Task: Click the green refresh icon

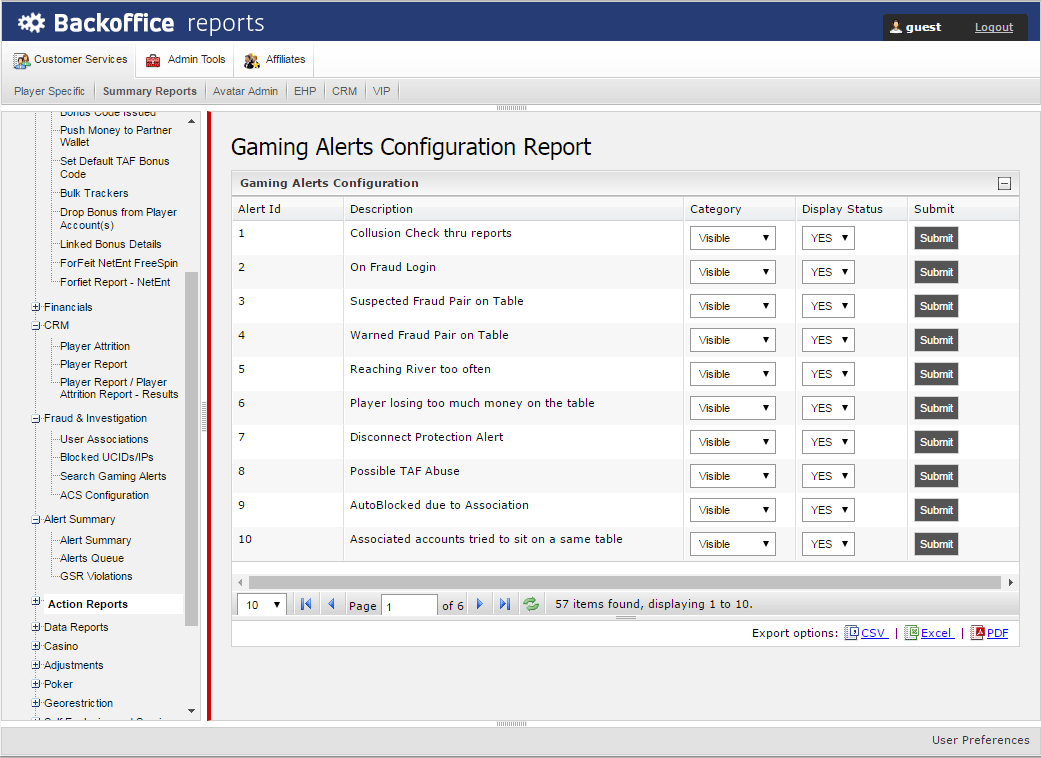Action: click(x=531, y=604)
